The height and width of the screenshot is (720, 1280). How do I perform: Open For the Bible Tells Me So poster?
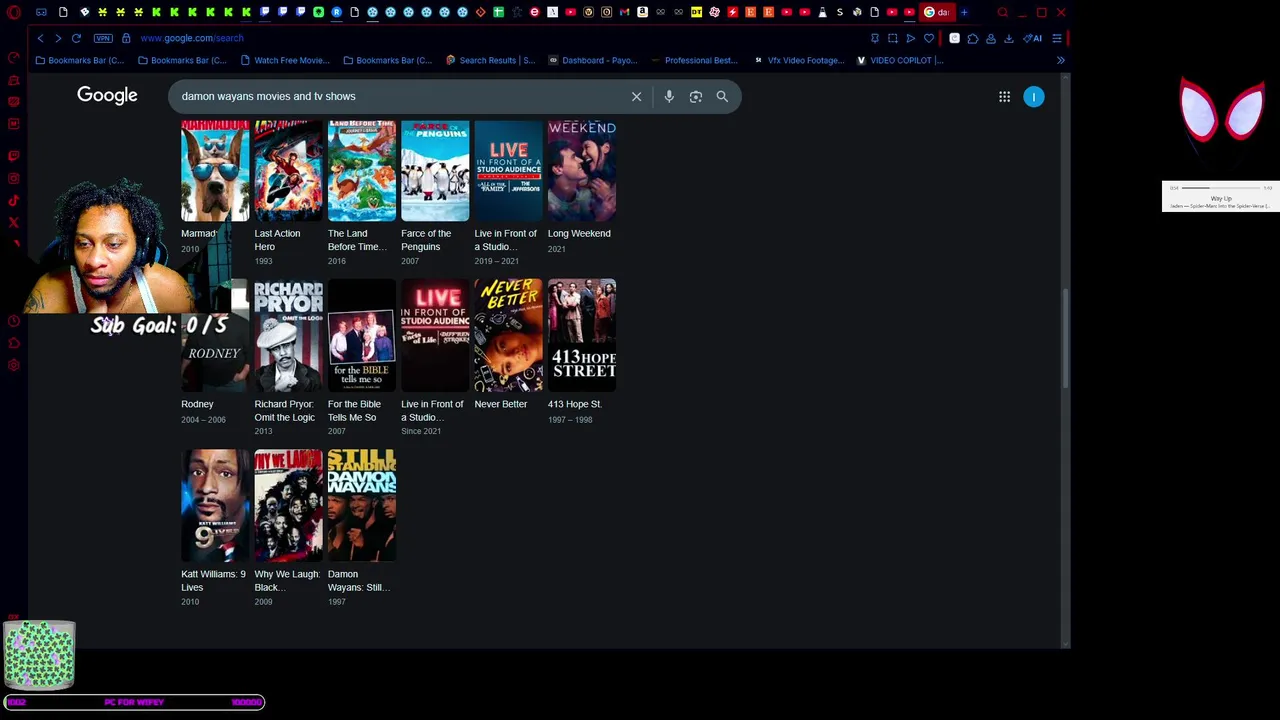tap(362, 335)
